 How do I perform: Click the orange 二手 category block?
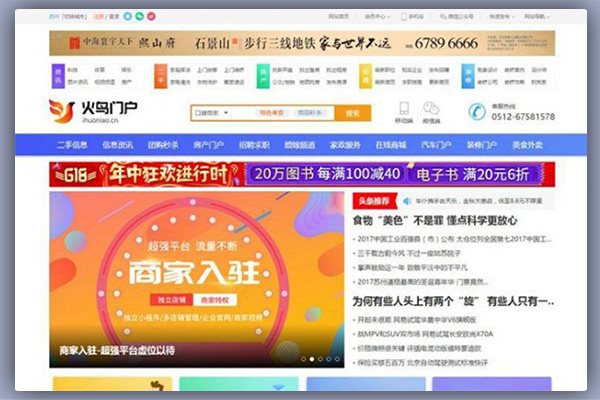161,76
